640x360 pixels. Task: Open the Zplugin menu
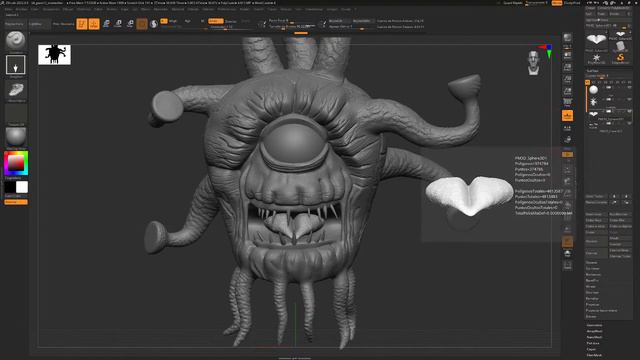[332, 9]
